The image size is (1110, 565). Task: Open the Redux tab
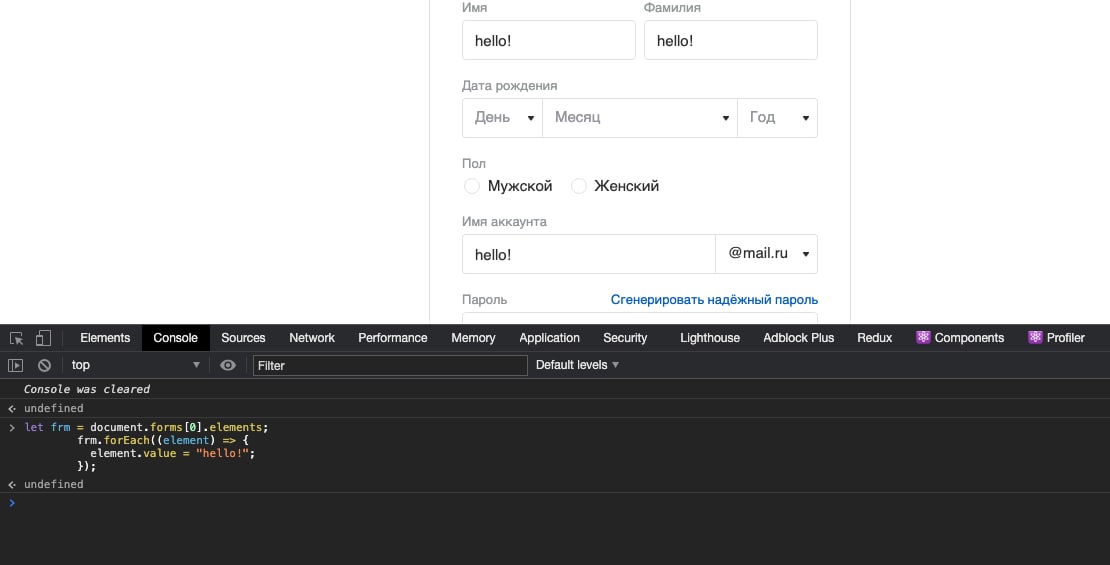874,338
